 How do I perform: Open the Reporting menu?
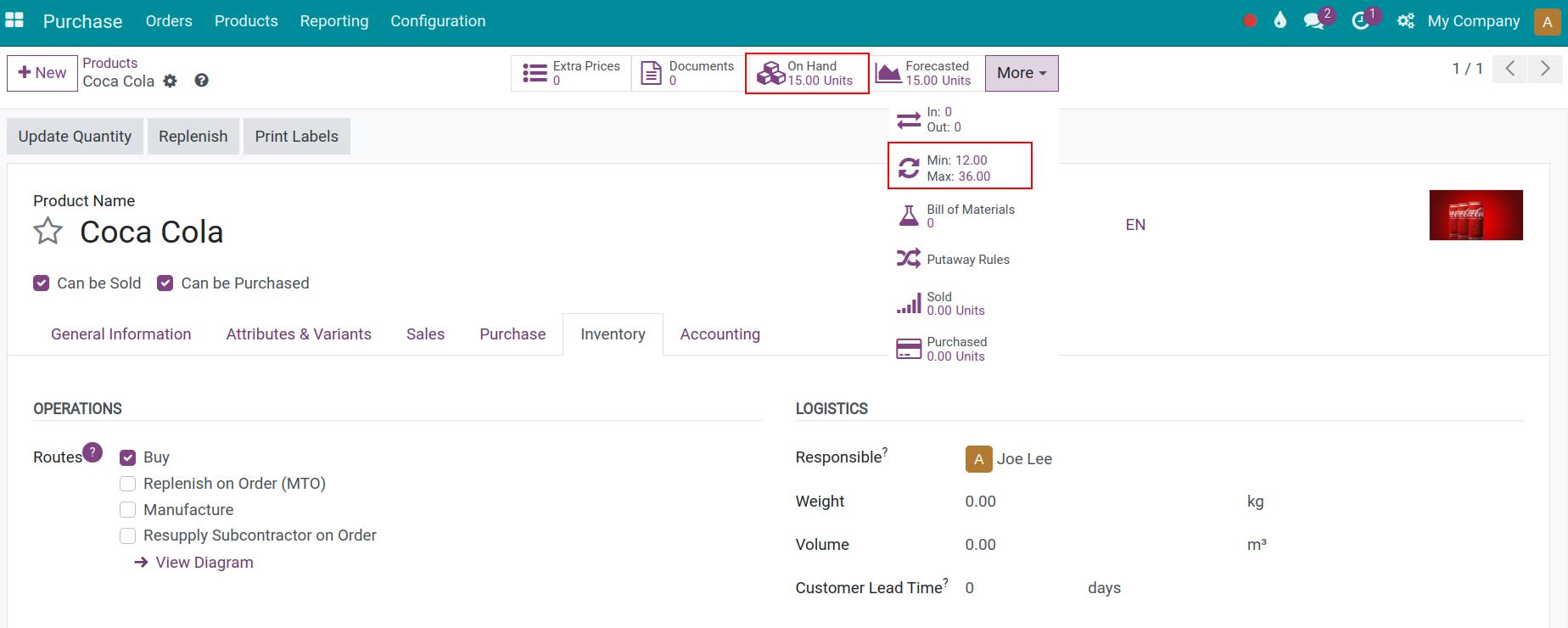tap(334, 21)
